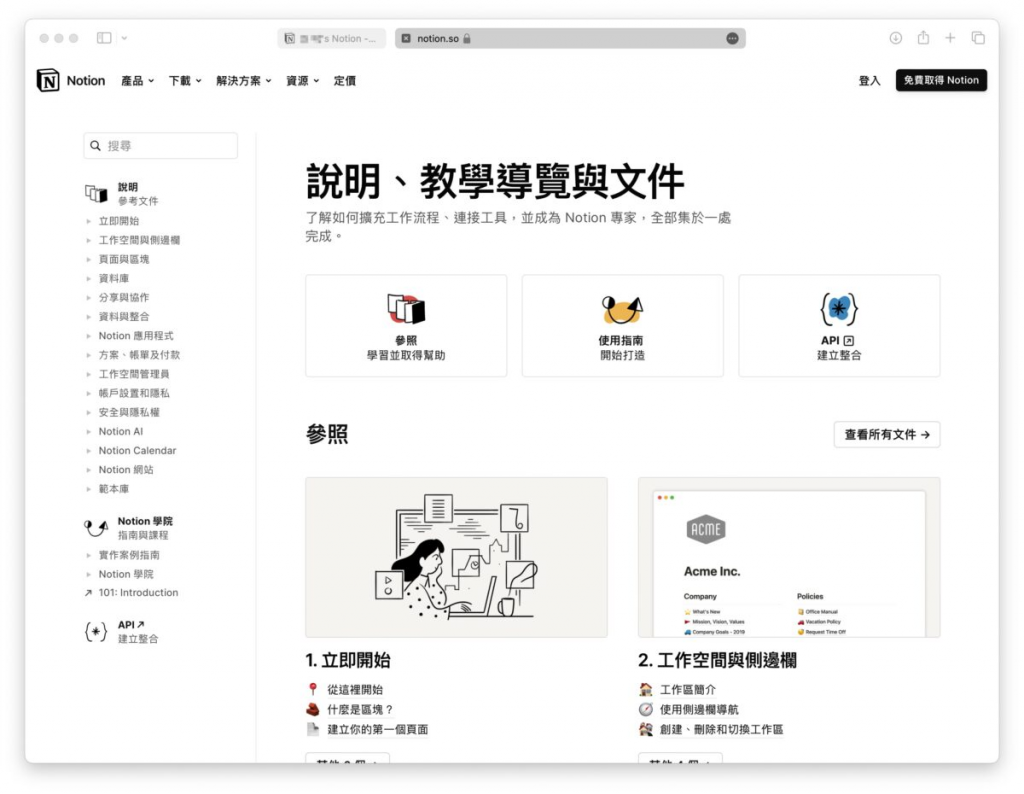This screenshot has height=794, width=1024.
Task: Open the 定價 navigation item
Action: coord(345,80)
